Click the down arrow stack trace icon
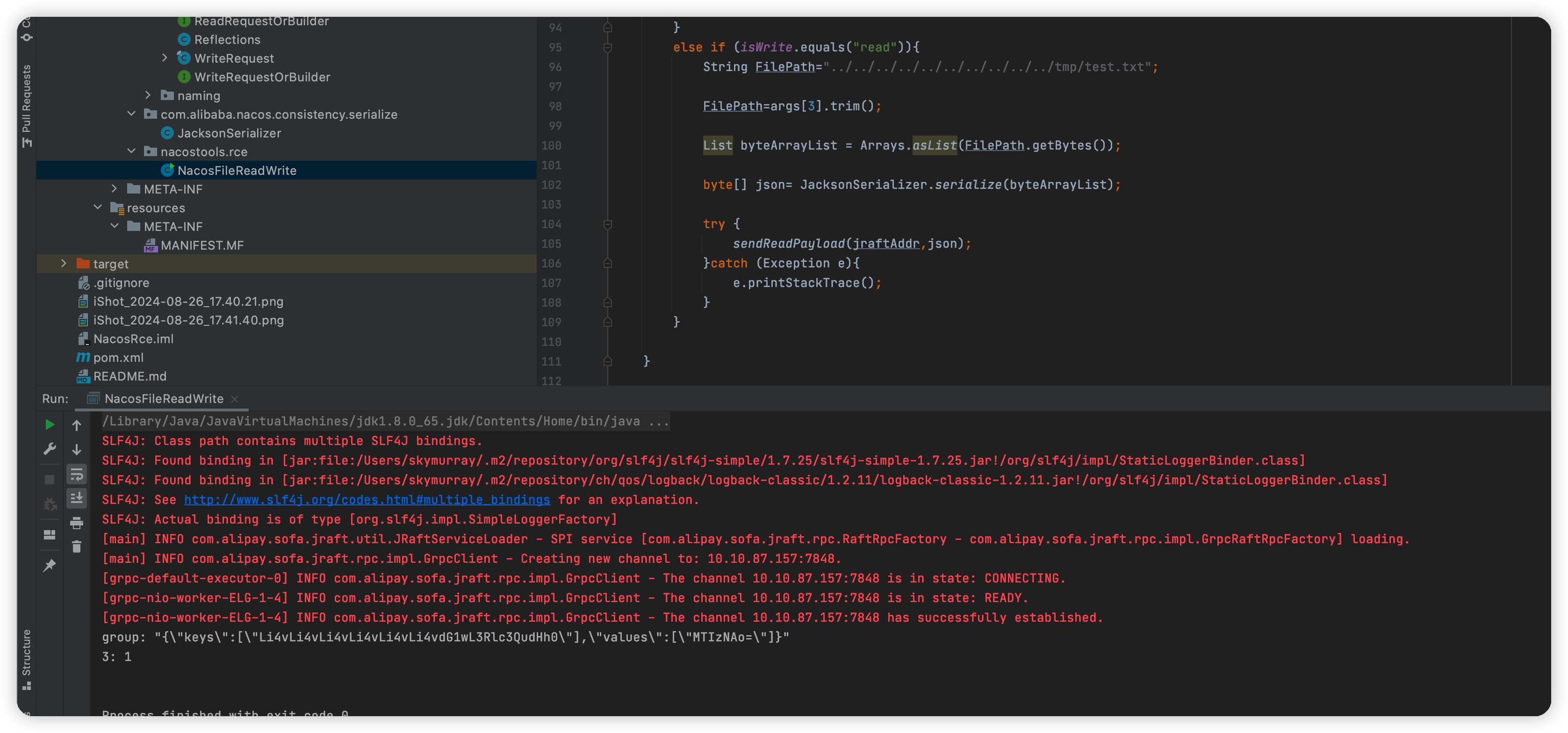Screen dimensions: 1568x733 click(x=77, y=449)
